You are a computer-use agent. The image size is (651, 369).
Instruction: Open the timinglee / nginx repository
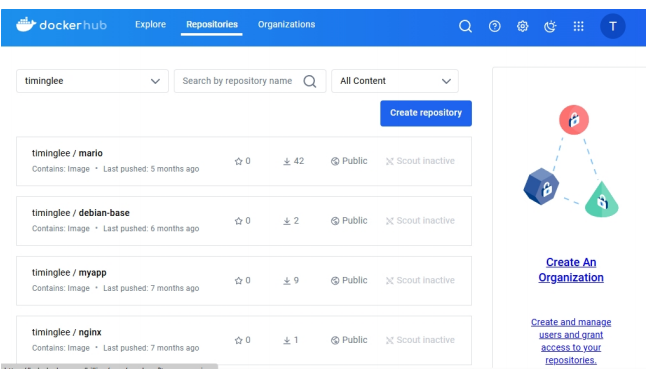coord(66,332)
